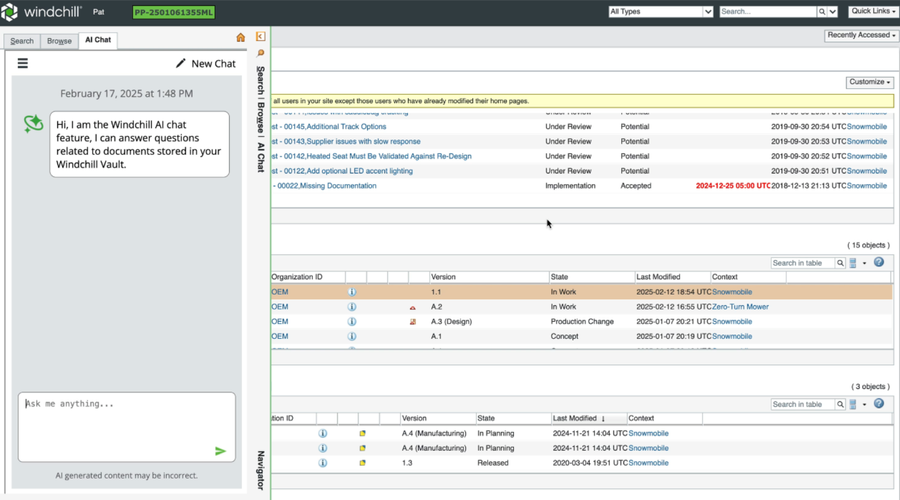This screenshot has height=500, width=900.
Task: Open the Zero-Turn Mower context link
Action: [x=740, y=307]
